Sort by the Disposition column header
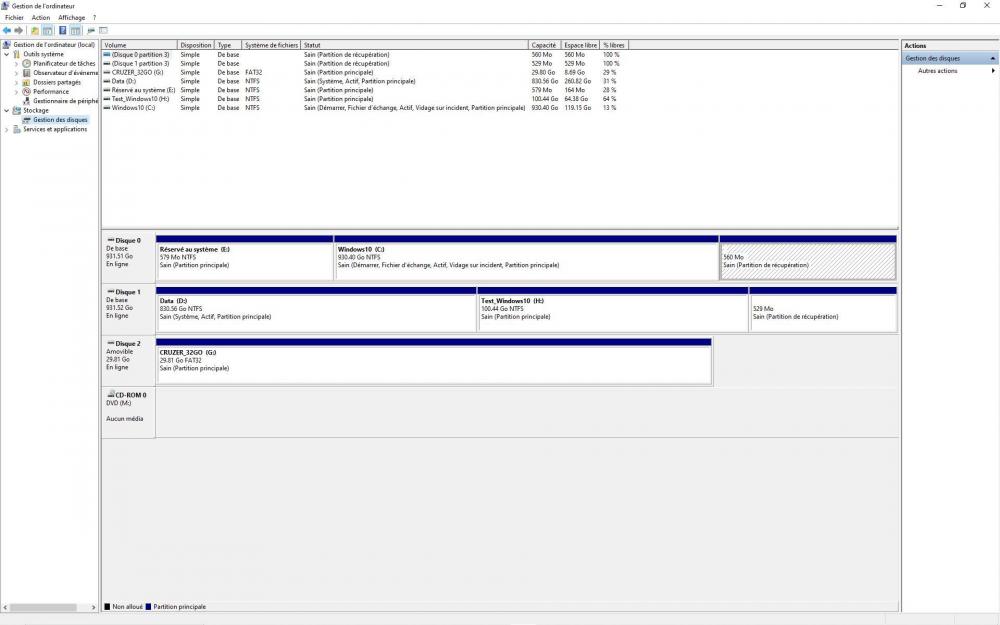This screenshot has width=1000, height=625. click(x=196, y=45)
